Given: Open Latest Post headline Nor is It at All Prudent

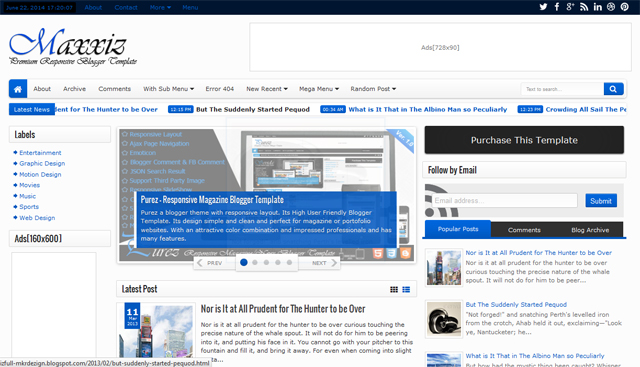Looking at the screenshot, I should [x=282, y=309].
